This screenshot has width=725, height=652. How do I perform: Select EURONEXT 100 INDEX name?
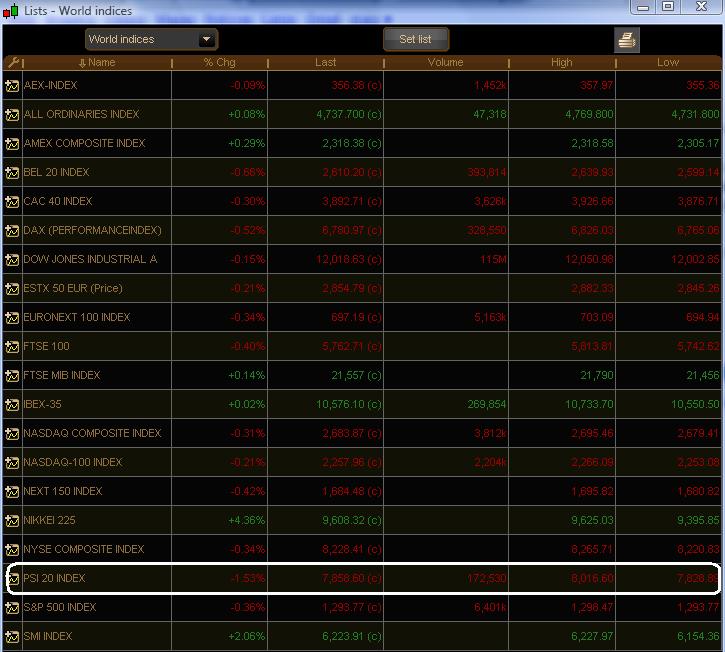click(x=77, y=318)
